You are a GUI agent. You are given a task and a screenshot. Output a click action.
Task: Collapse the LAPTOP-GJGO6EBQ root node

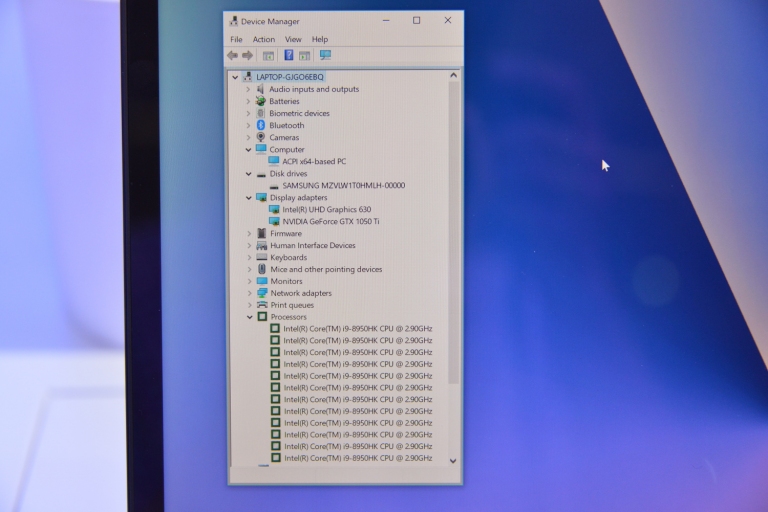tap(235, 77)
